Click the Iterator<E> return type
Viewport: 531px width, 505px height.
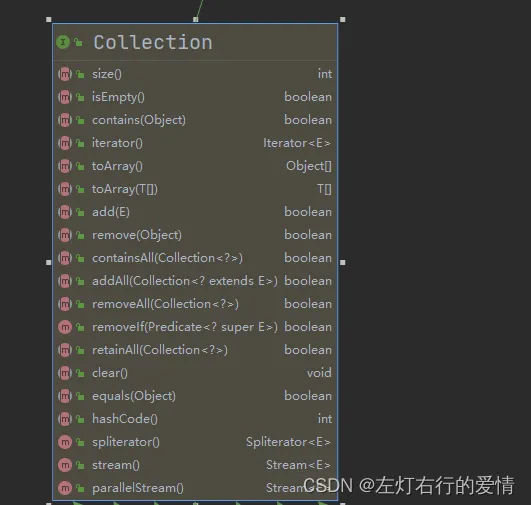[x=297, y=143]
